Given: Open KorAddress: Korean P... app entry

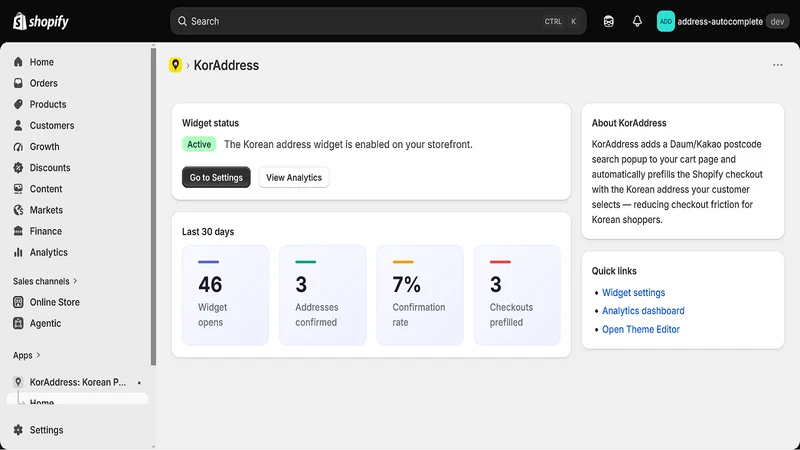Looking at the screenshot, I should [77, 382].
